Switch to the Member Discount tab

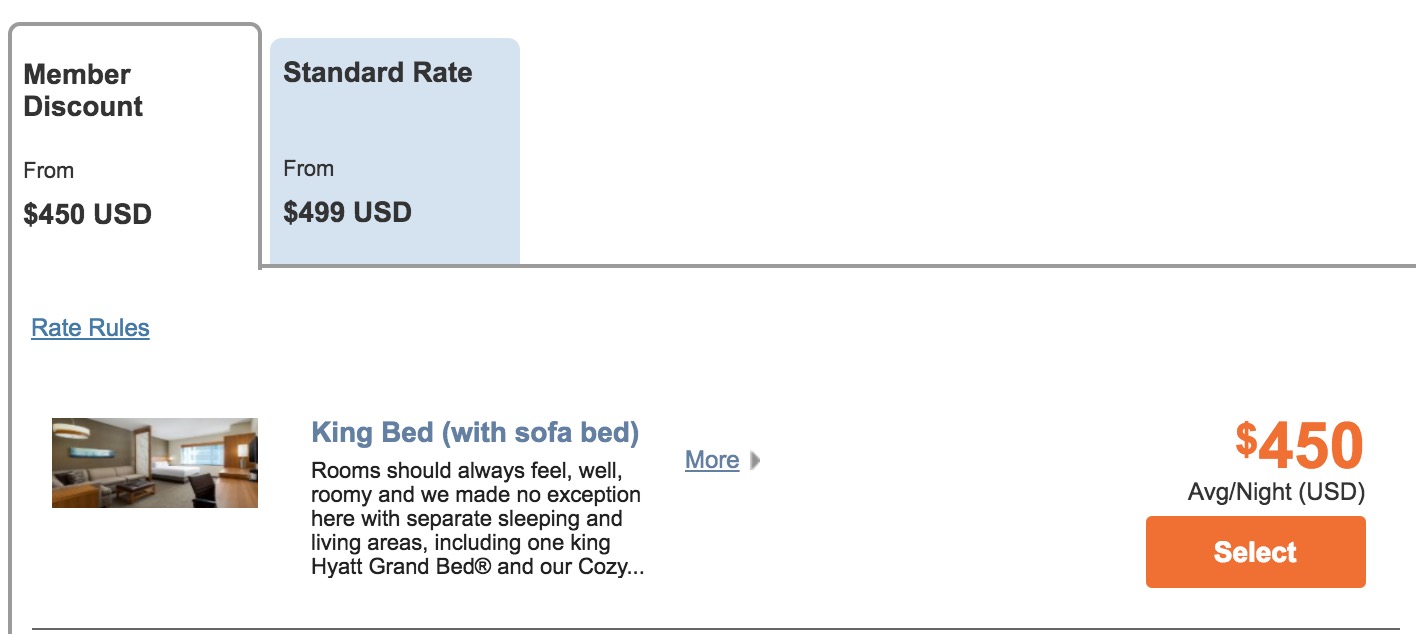click(134, 146)
